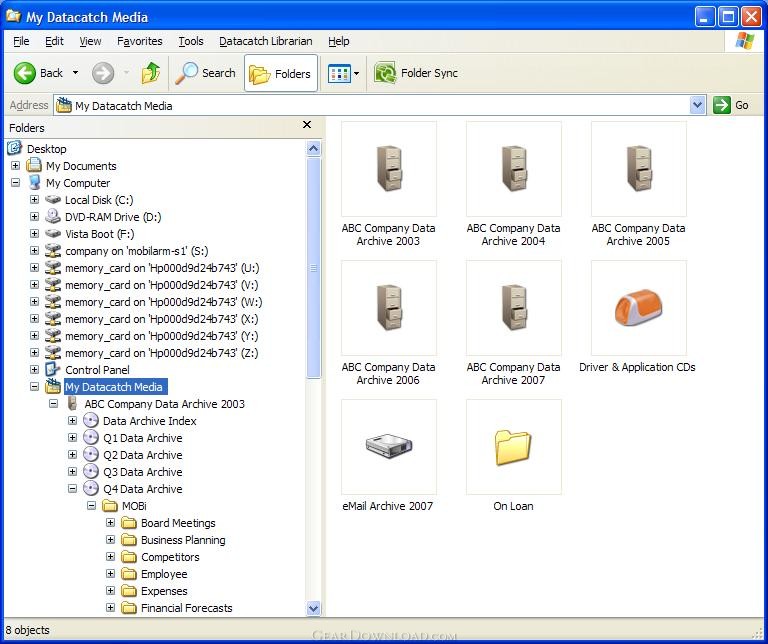Click the DVD-RAM Drive (D:) icon
The image size is (768, 644).
pyautogui.click(x=53, y=216)
